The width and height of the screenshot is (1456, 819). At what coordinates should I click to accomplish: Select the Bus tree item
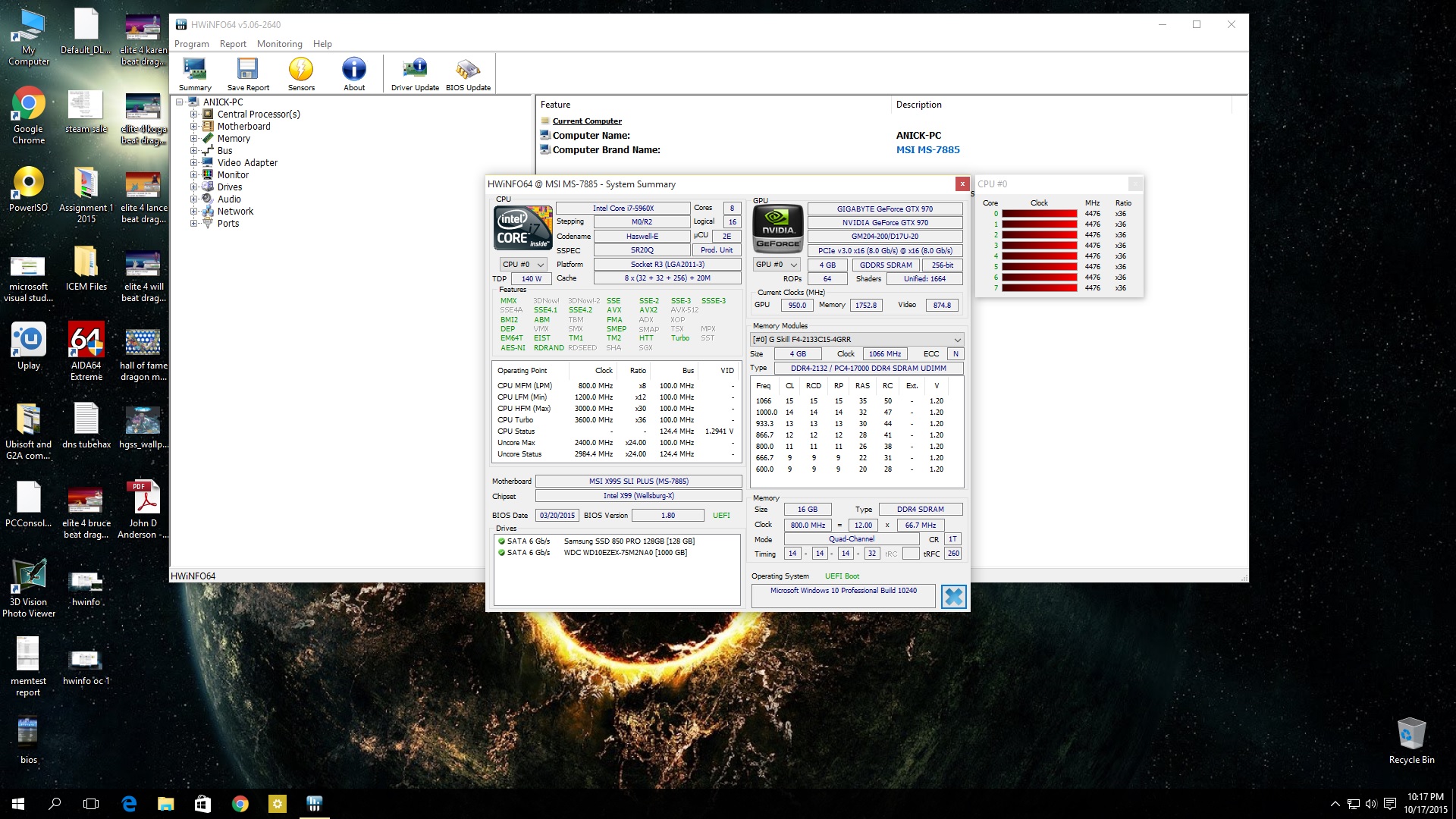click(x=224, y=151)
